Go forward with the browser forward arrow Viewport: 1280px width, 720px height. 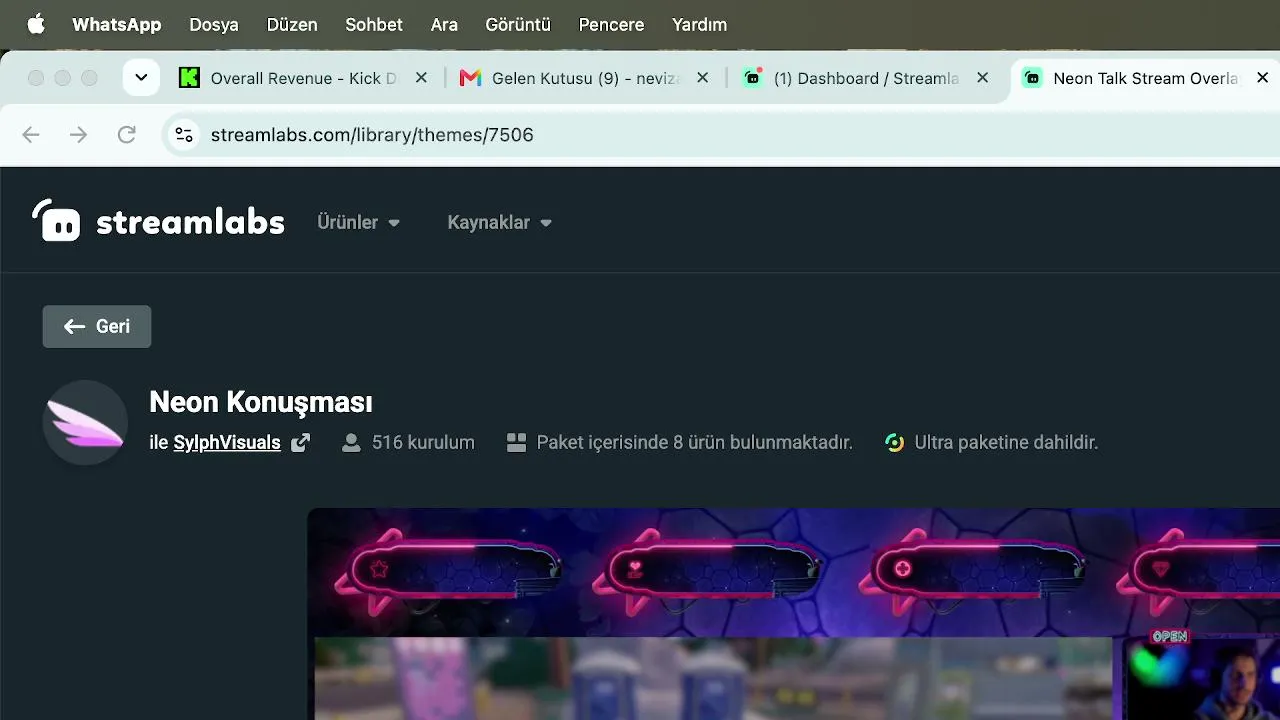coord(79,135)
